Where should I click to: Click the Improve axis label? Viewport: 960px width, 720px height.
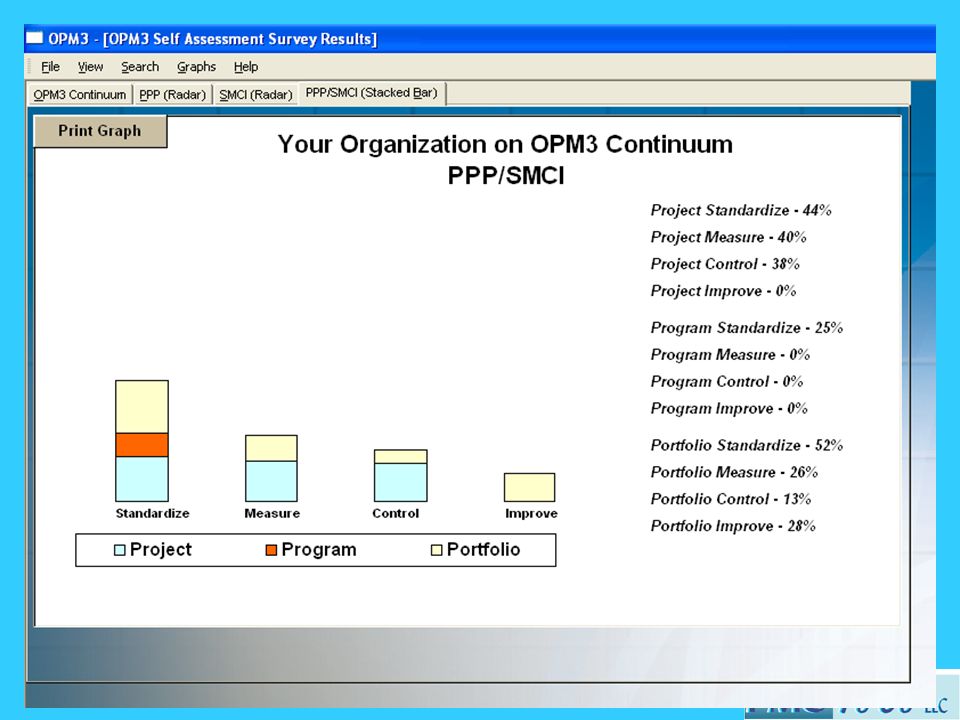tap(531, 514)
